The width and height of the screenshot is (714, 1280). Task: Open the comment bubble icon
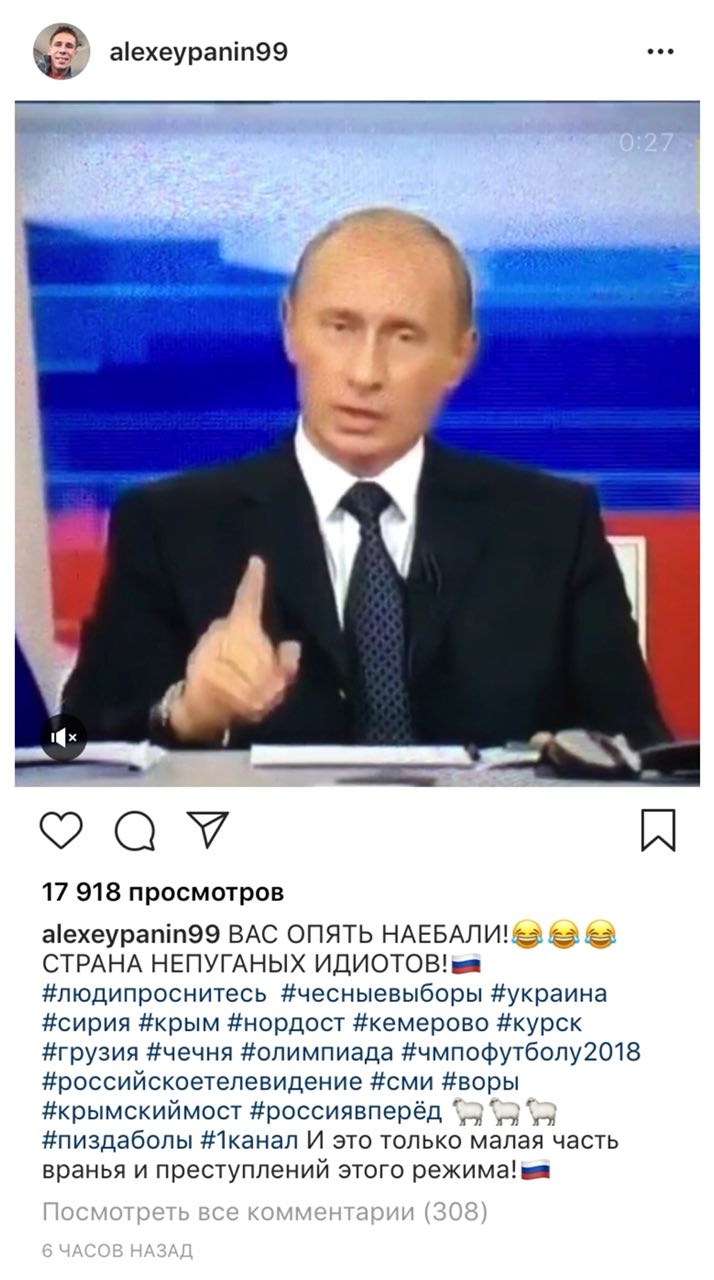pyautogui.click(x=135, y=831)
